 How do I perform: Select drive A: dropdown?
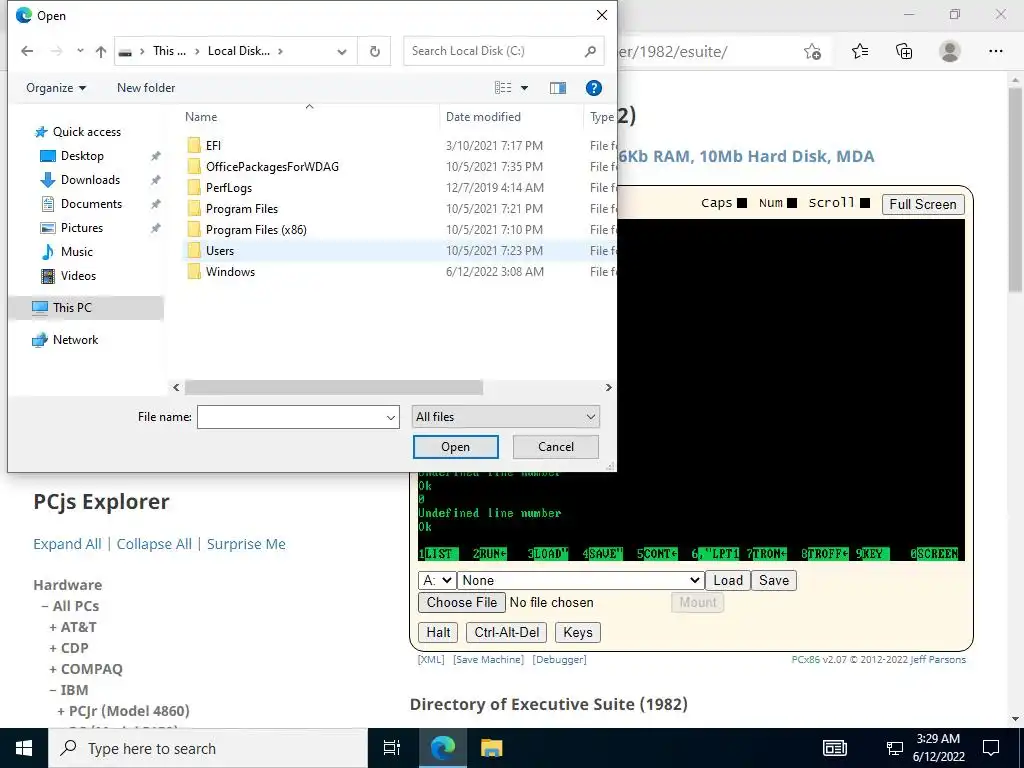[x=436, y=581]
